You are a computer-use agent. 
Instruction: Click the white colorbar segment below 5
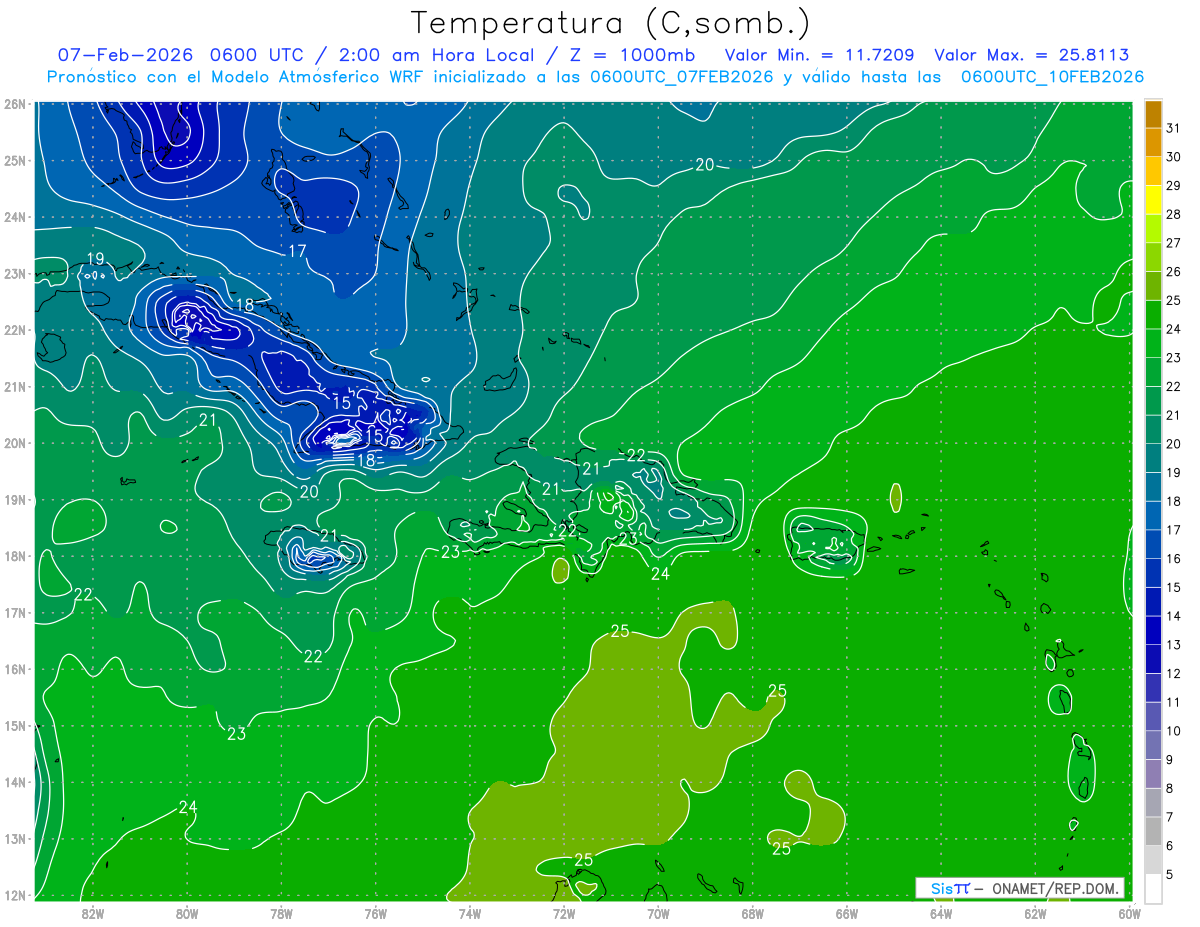(1154, 889)
